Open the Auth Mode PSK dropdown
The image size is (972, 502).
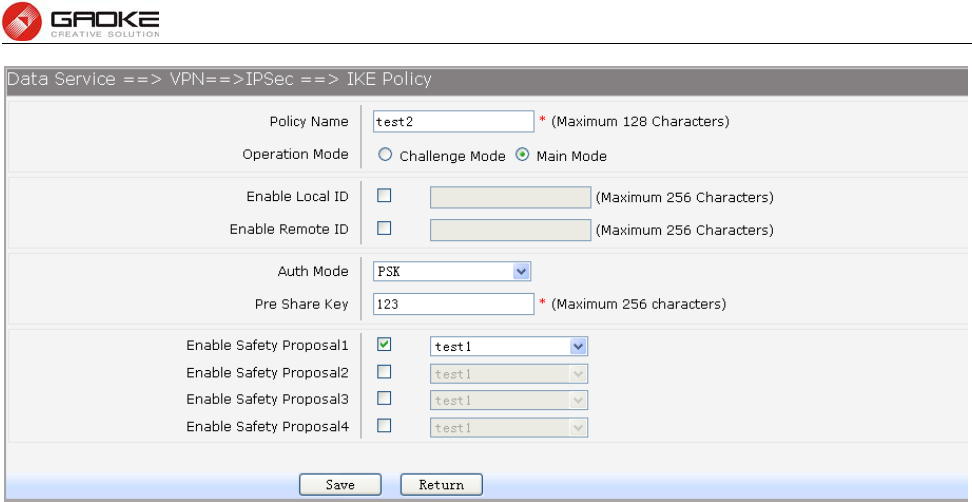click(452, 271)
